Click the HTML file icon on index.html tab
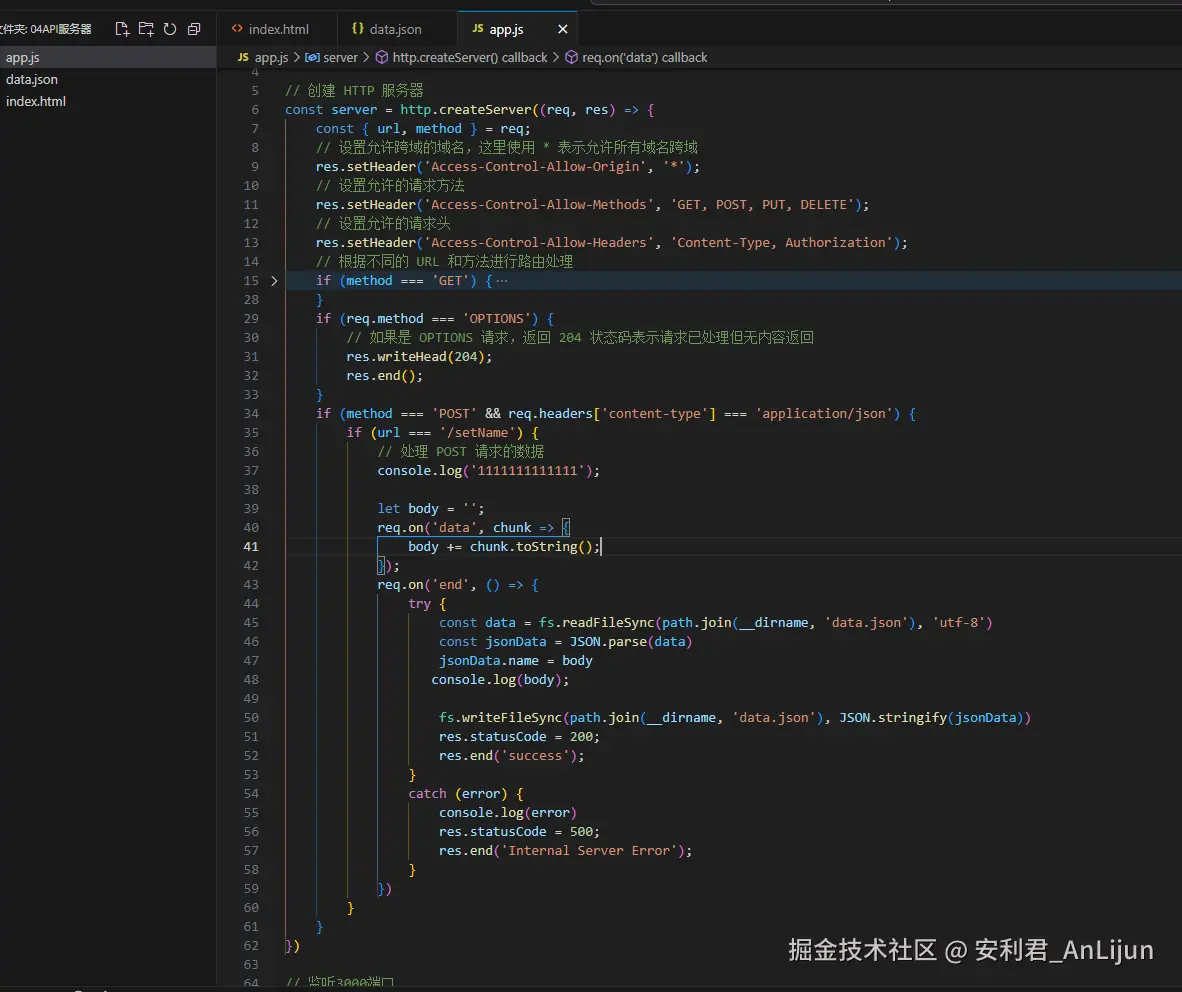Viewport: 1182px width, 992px height. (x=237, y=29)
